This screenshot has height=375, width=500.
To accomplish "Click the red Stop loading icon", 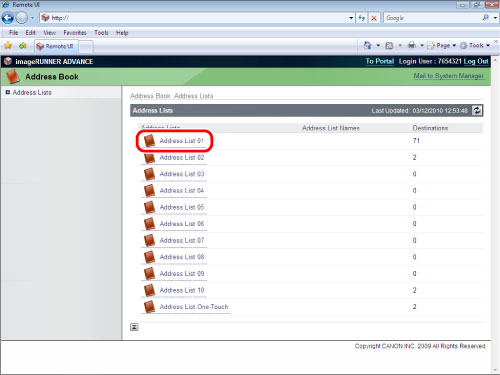I will [374, 18].
